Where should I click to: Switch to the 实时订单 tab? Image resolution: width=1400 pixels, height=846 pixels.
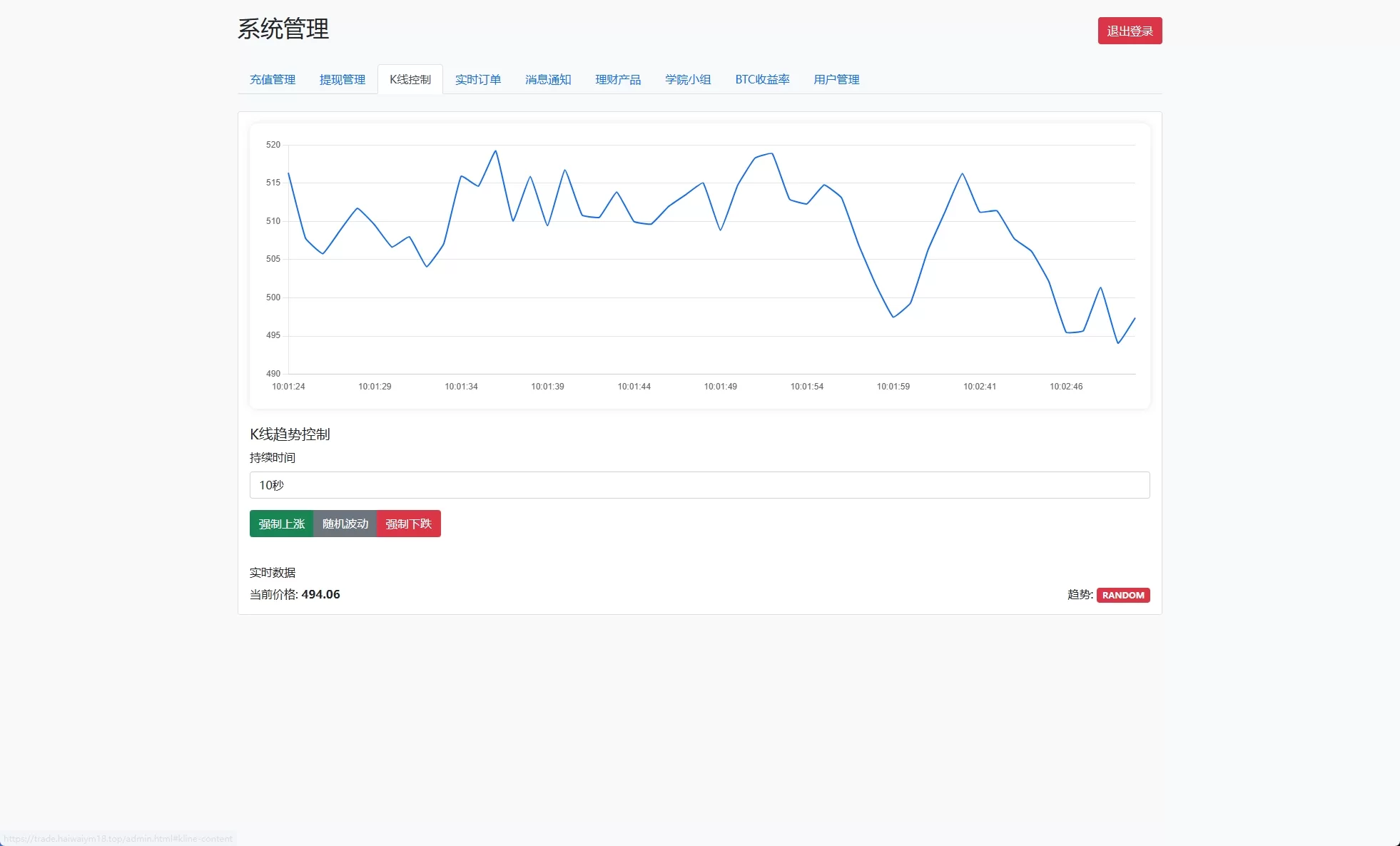tap(478, 79)
